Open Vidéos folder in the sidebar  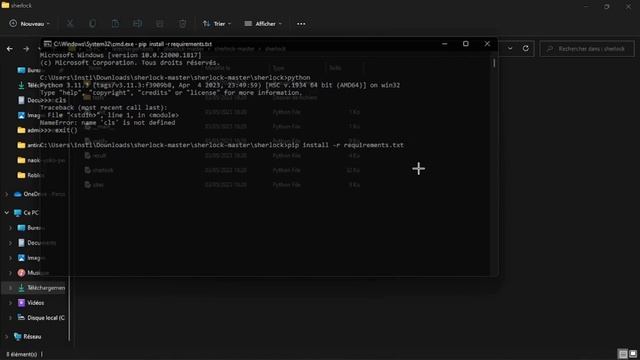point(31,303)
